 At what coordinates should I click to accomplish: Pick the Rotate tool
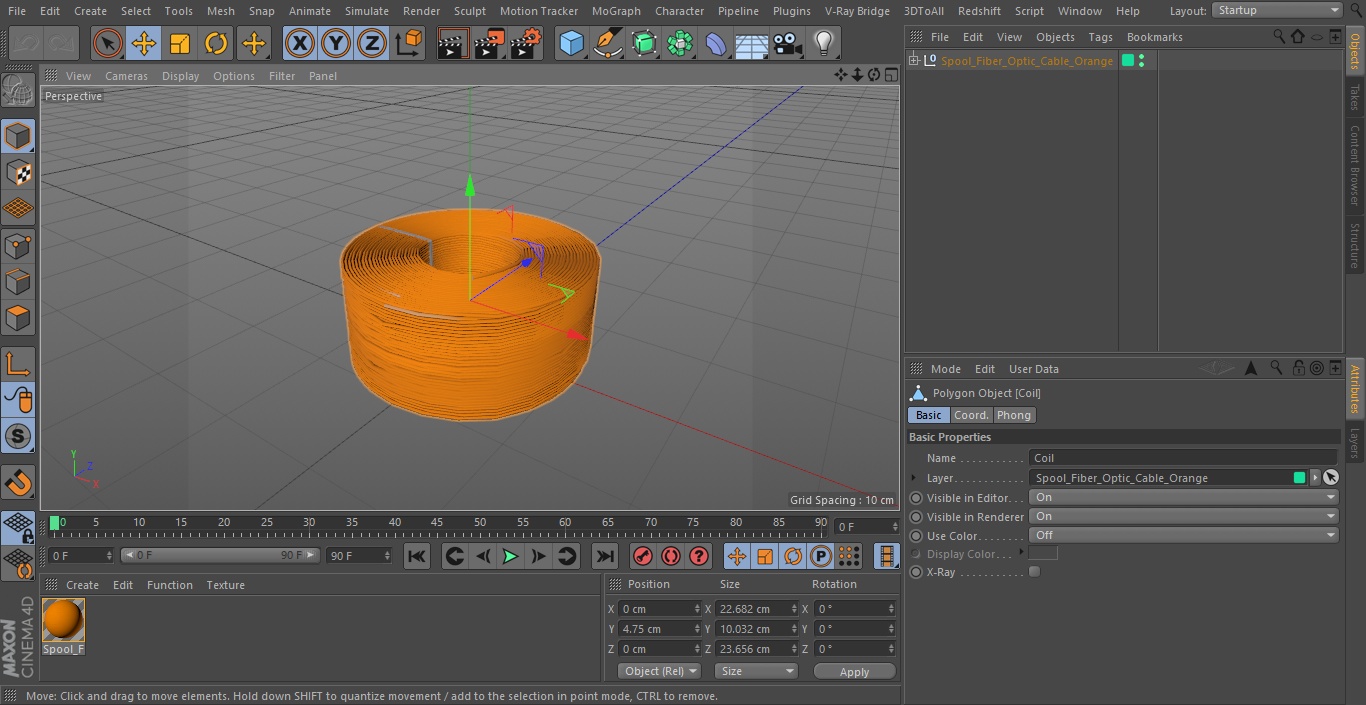216,44
